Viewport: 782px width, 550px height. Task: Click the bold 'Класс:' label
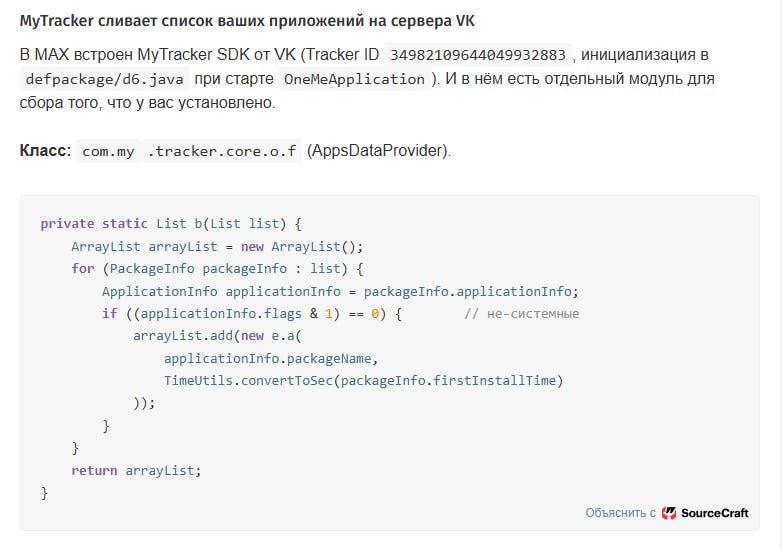point(45,151)
